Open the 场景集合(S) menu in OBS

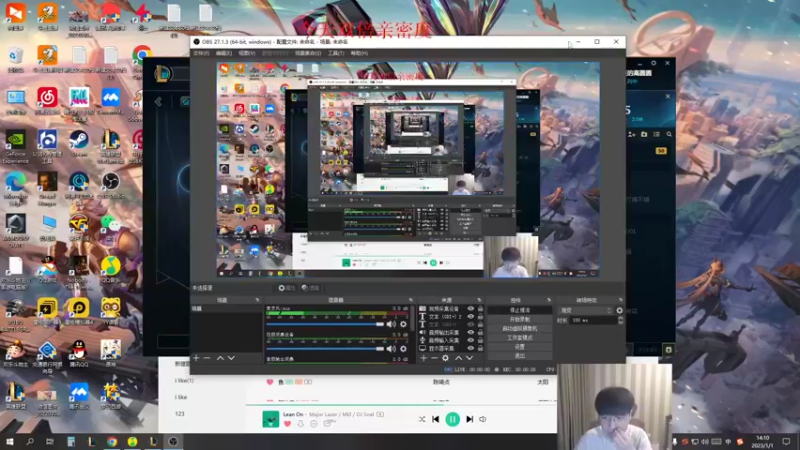click(x=308, y=53)
